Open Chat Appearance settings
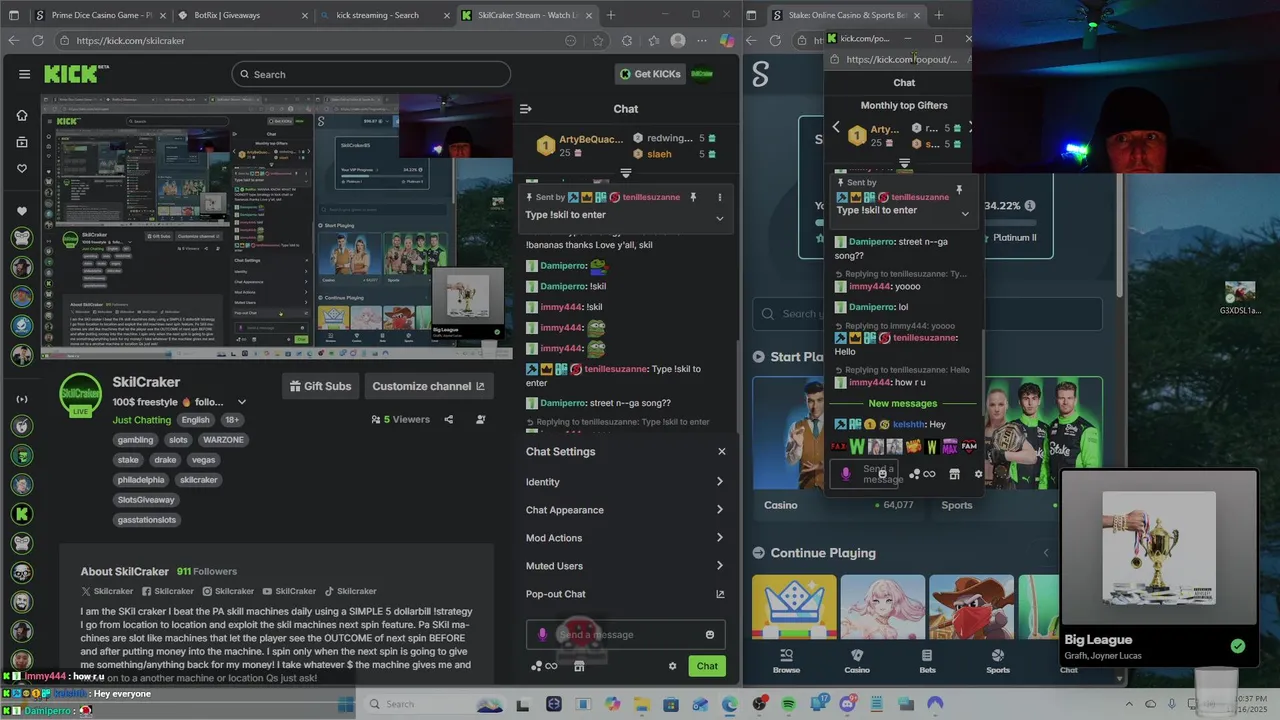Image resolution: width=1280 pixels, height=720 pixels. pos(625,510)
